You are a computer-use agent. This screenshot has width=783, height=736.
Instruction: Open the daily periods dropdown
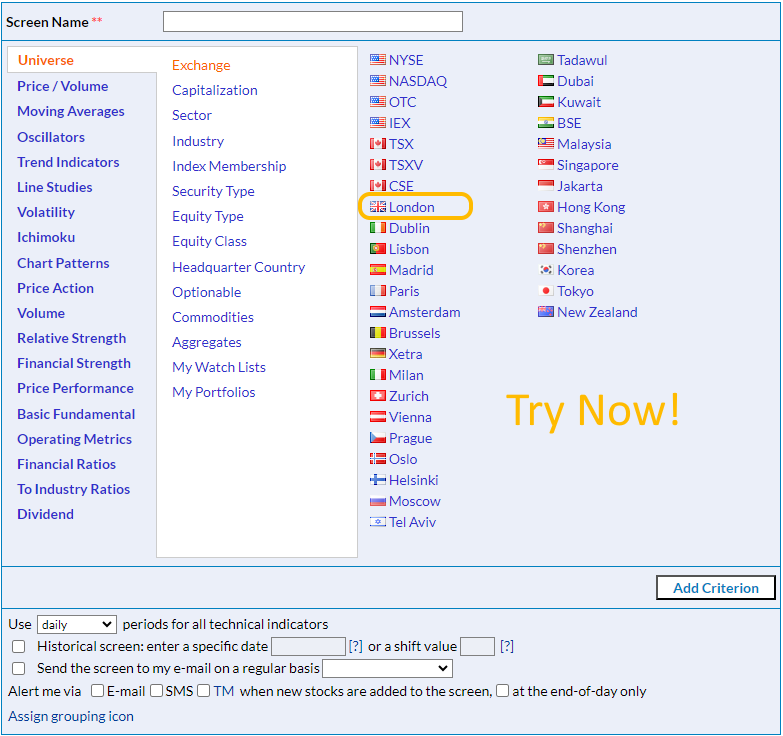tap(77, 625)
